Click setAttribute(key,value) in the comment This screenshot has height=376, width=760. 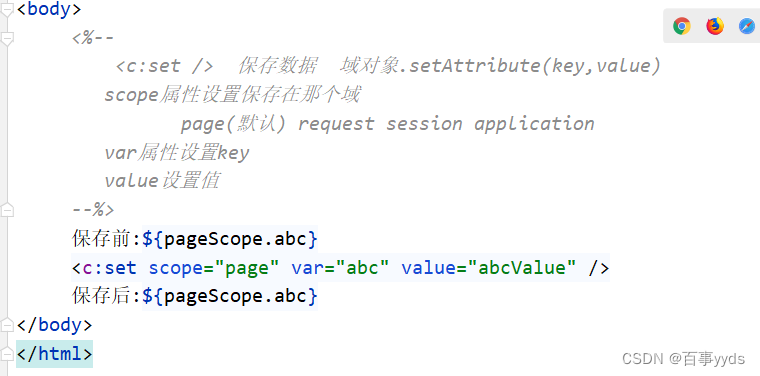click(x=535, y=65)
